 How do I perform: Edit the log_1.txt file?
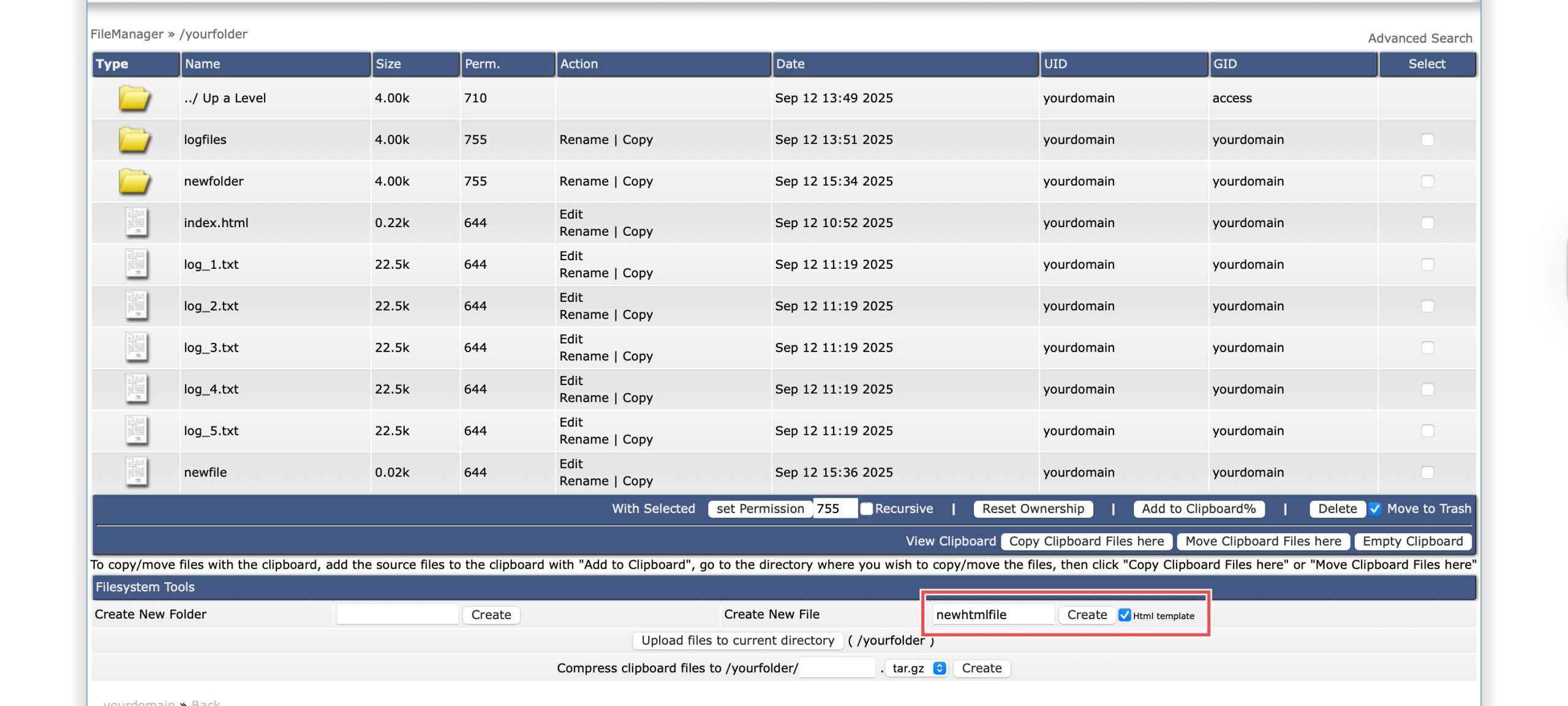click(571, 256)
